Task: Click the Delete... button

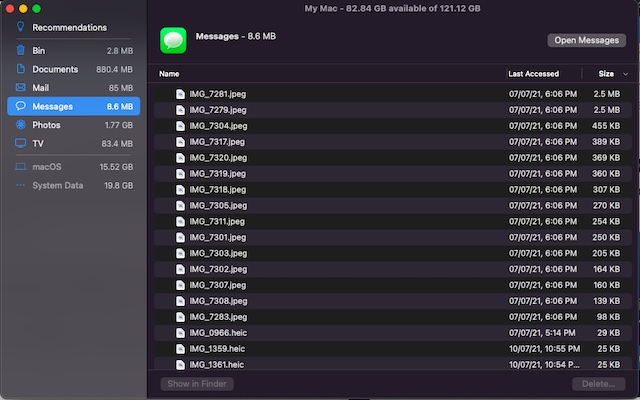Action: point(598,384)
